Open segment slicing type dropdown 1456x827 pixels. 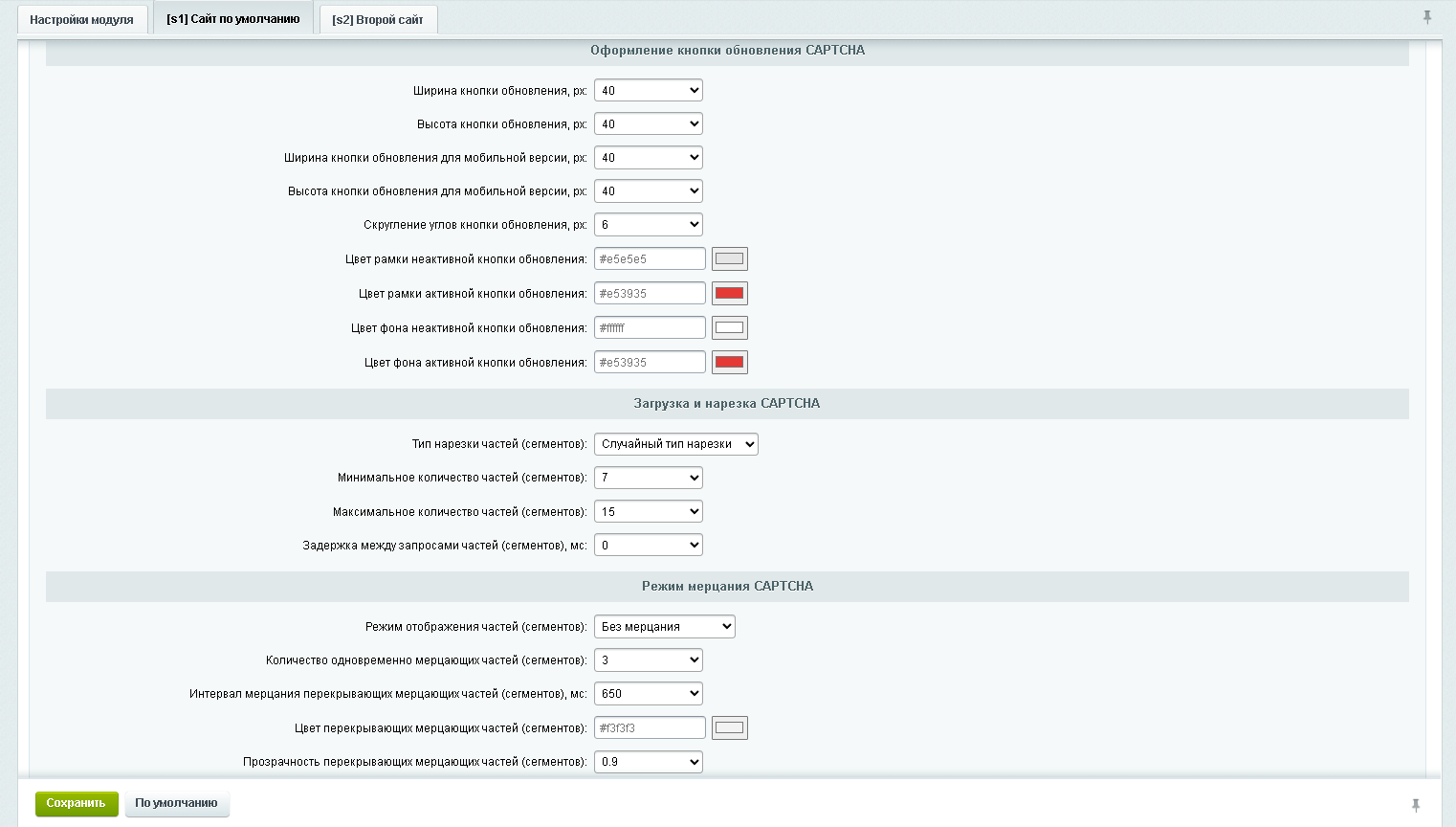point(676,443)
